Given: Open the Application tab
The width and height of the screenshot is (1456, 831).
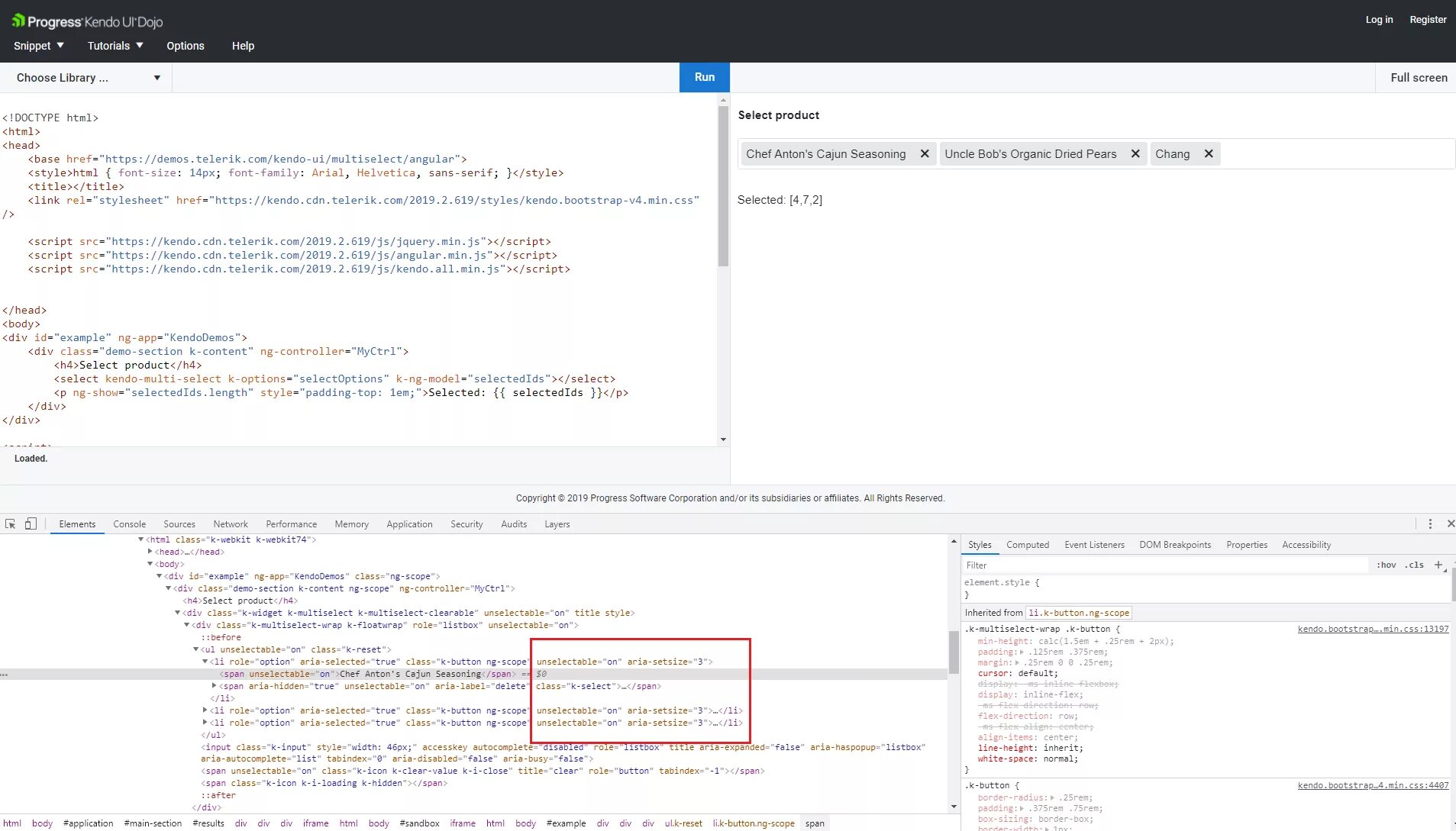Looking at the screenshot, I should [410, 524].
